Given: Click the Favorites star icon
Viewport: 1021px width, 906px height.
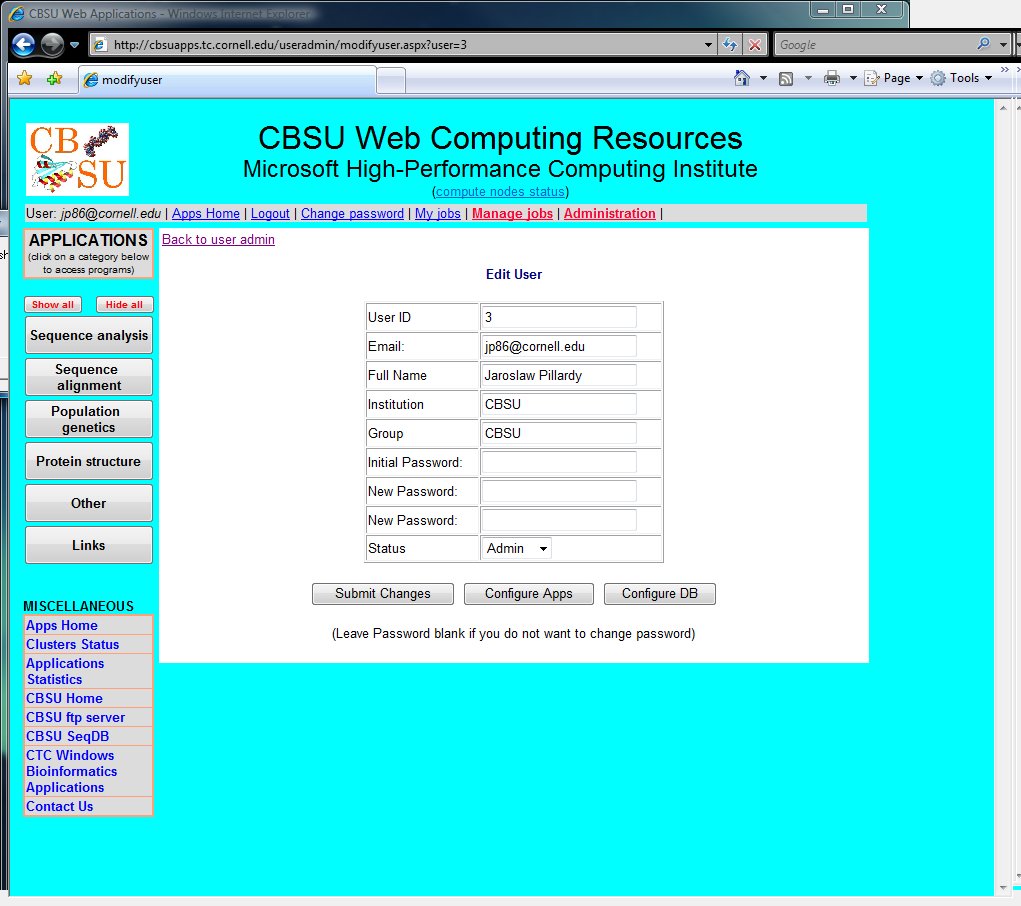Looking at the screenshot, I should click(x=25, y=79).
